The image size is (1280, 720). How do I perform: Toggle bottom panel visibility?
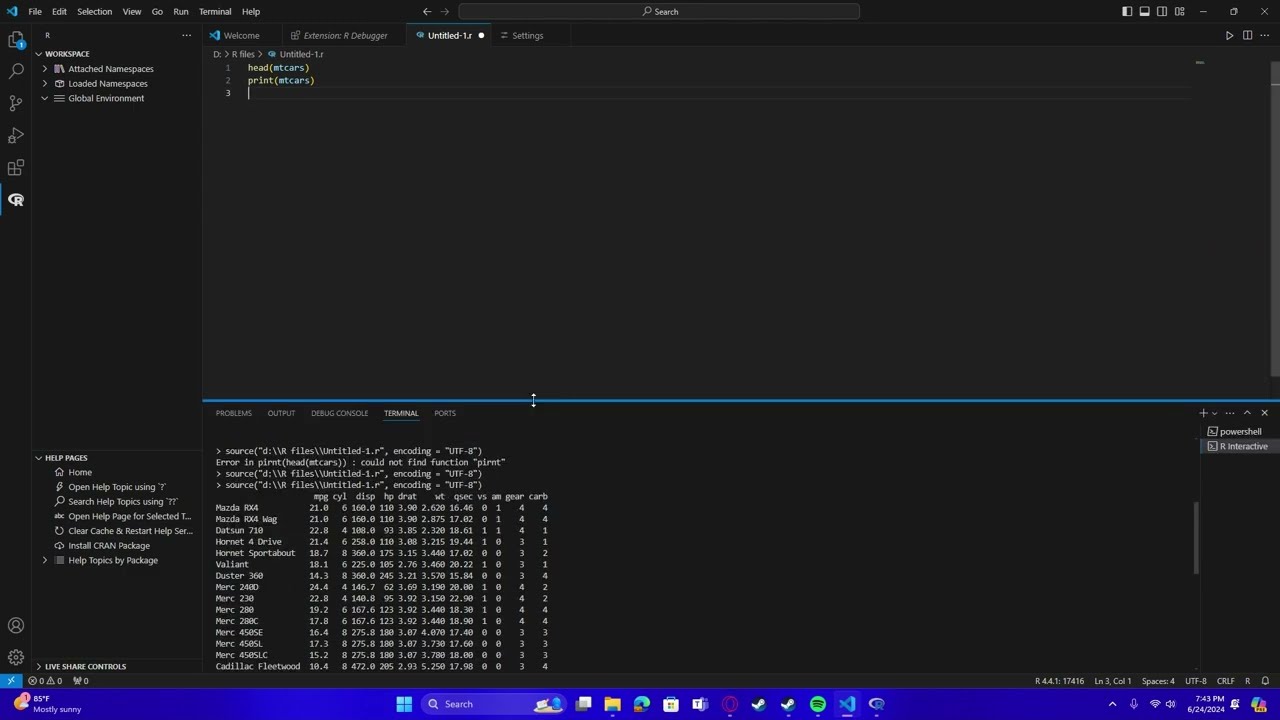(1145, 12)
